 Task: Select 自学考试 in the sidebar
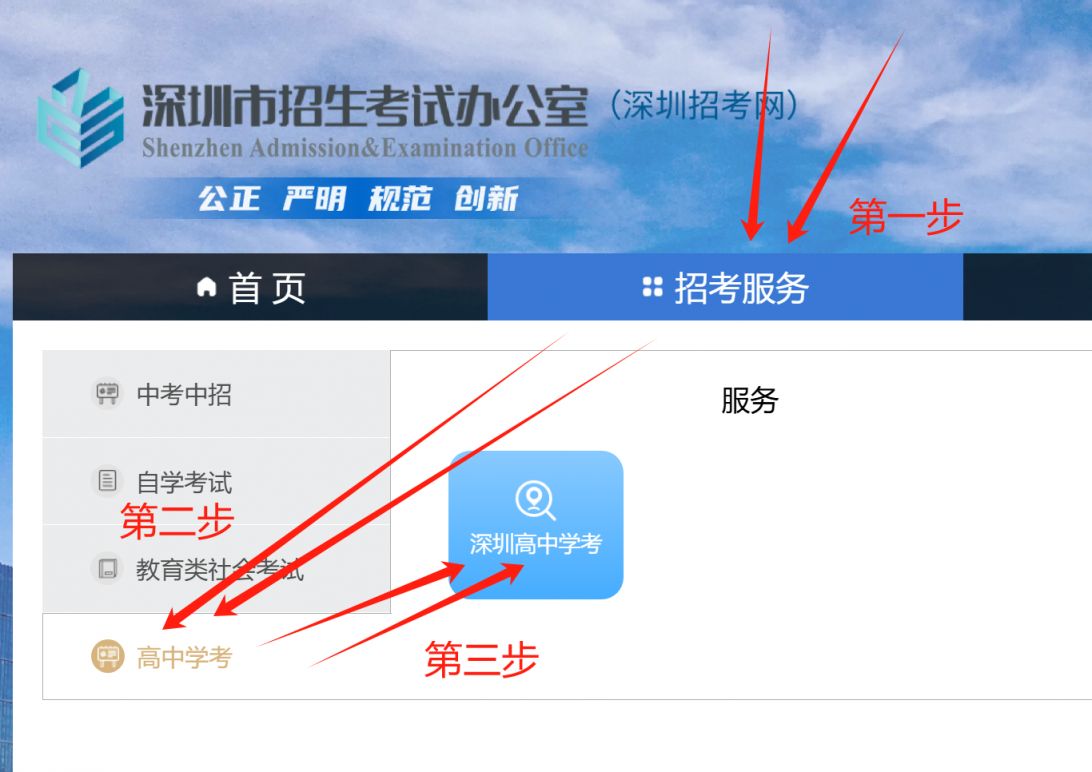pos(217,481)
